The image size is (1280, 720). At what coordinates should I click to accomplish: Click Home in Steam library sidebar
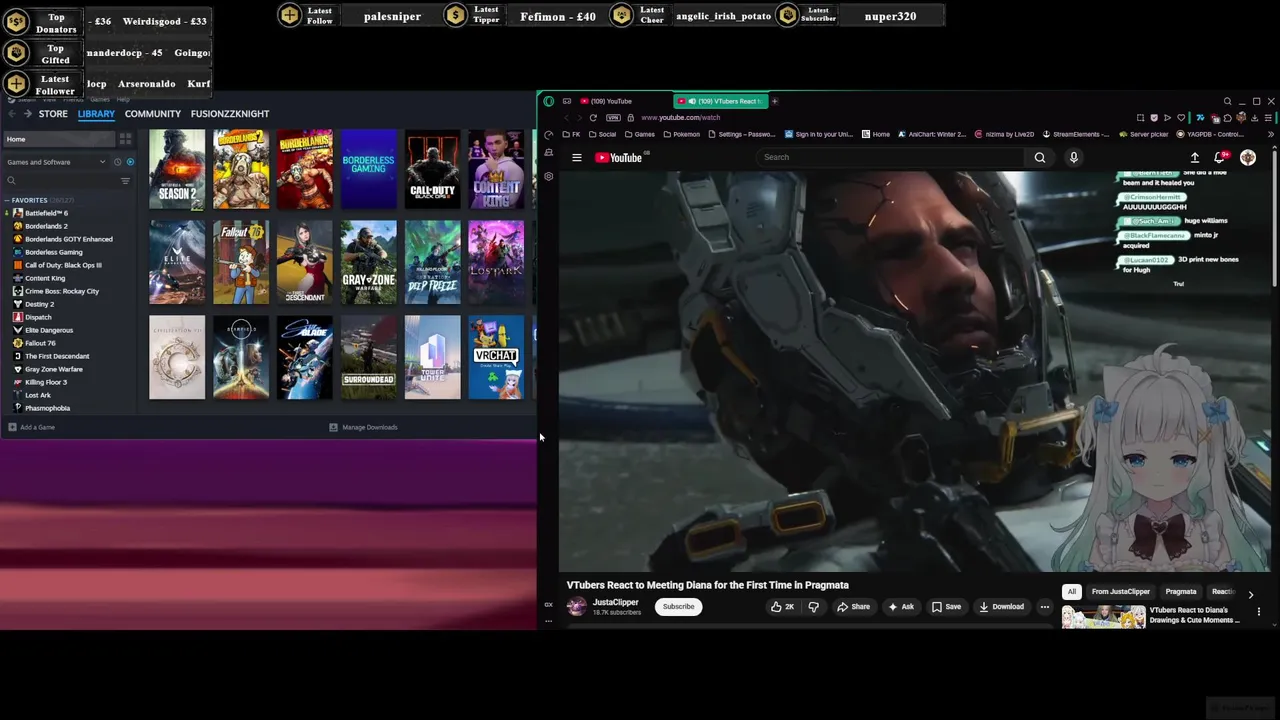pyautogui.click(x=59, y=139)
